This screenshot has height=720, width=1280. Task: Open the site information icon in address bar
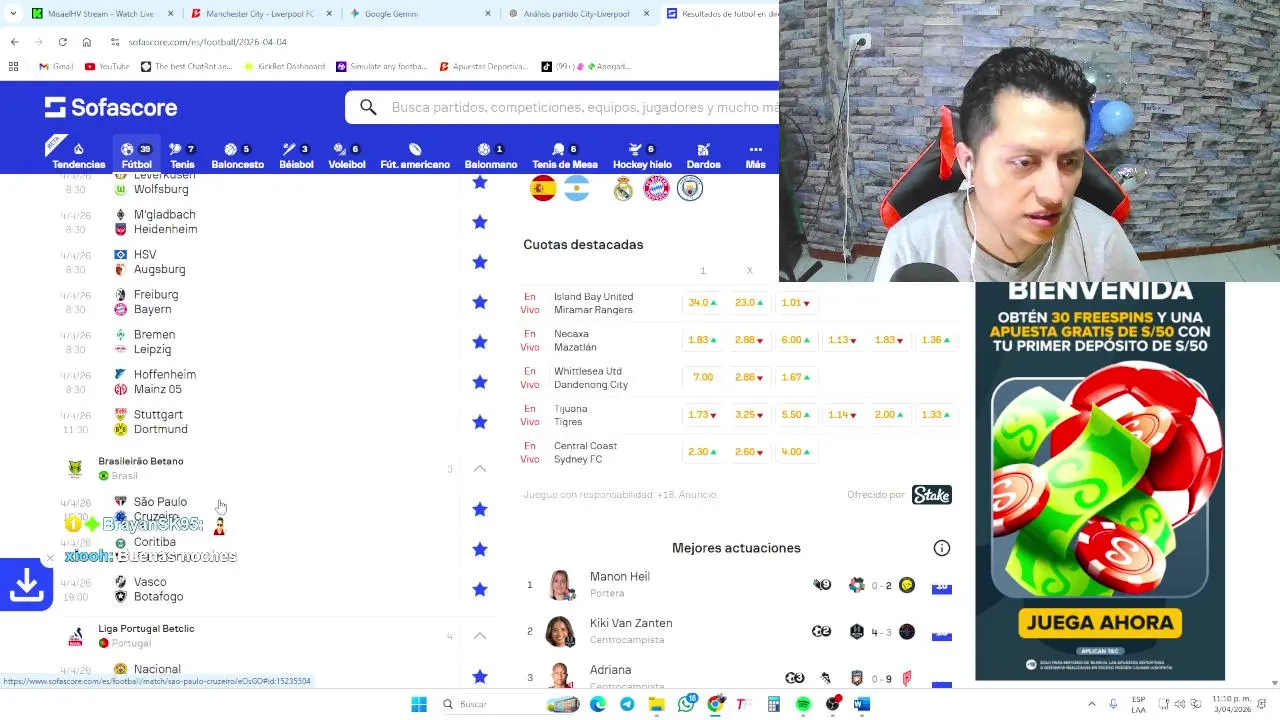[115, 42]
